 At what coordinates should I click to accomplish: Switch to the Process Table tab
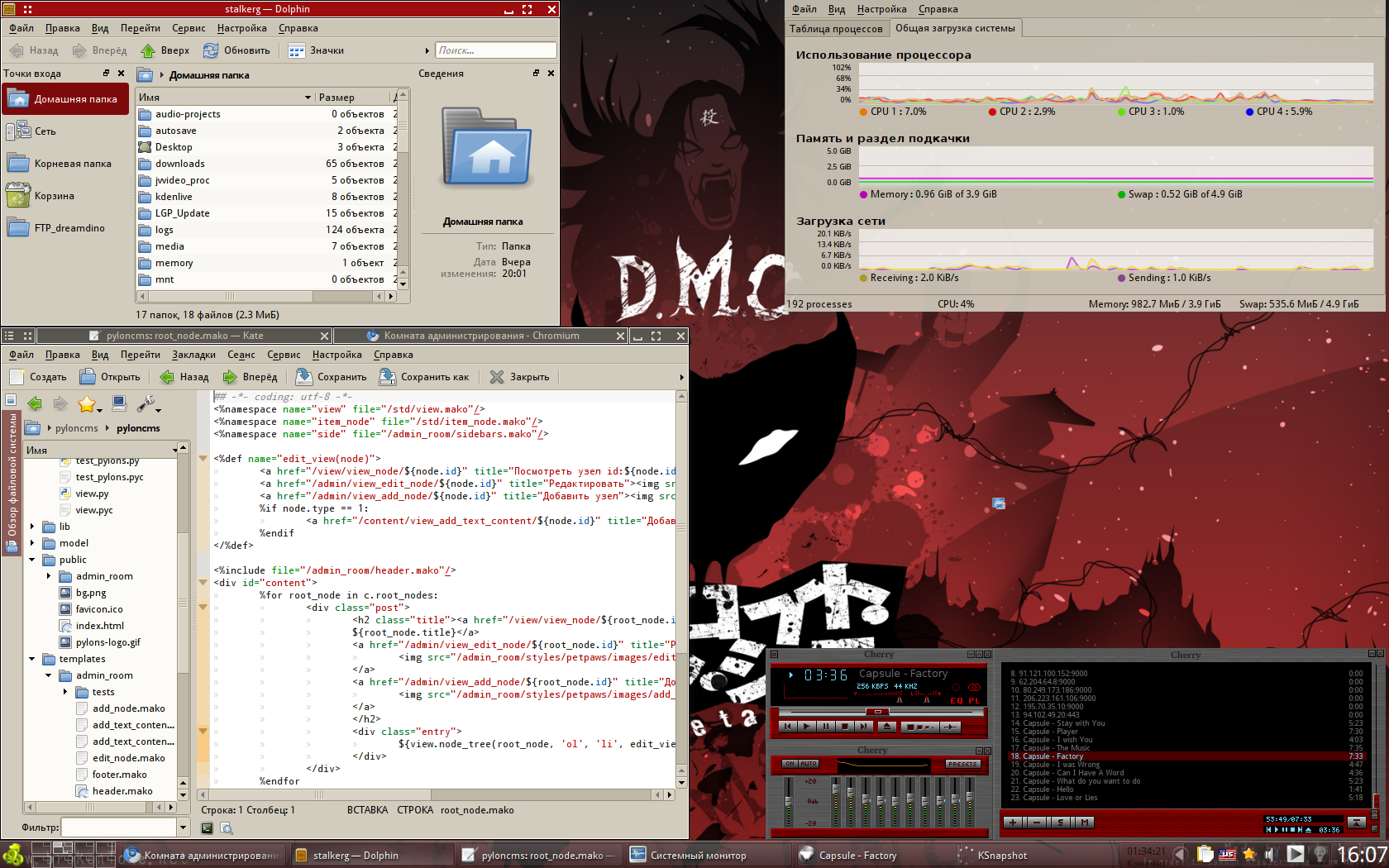836,29
